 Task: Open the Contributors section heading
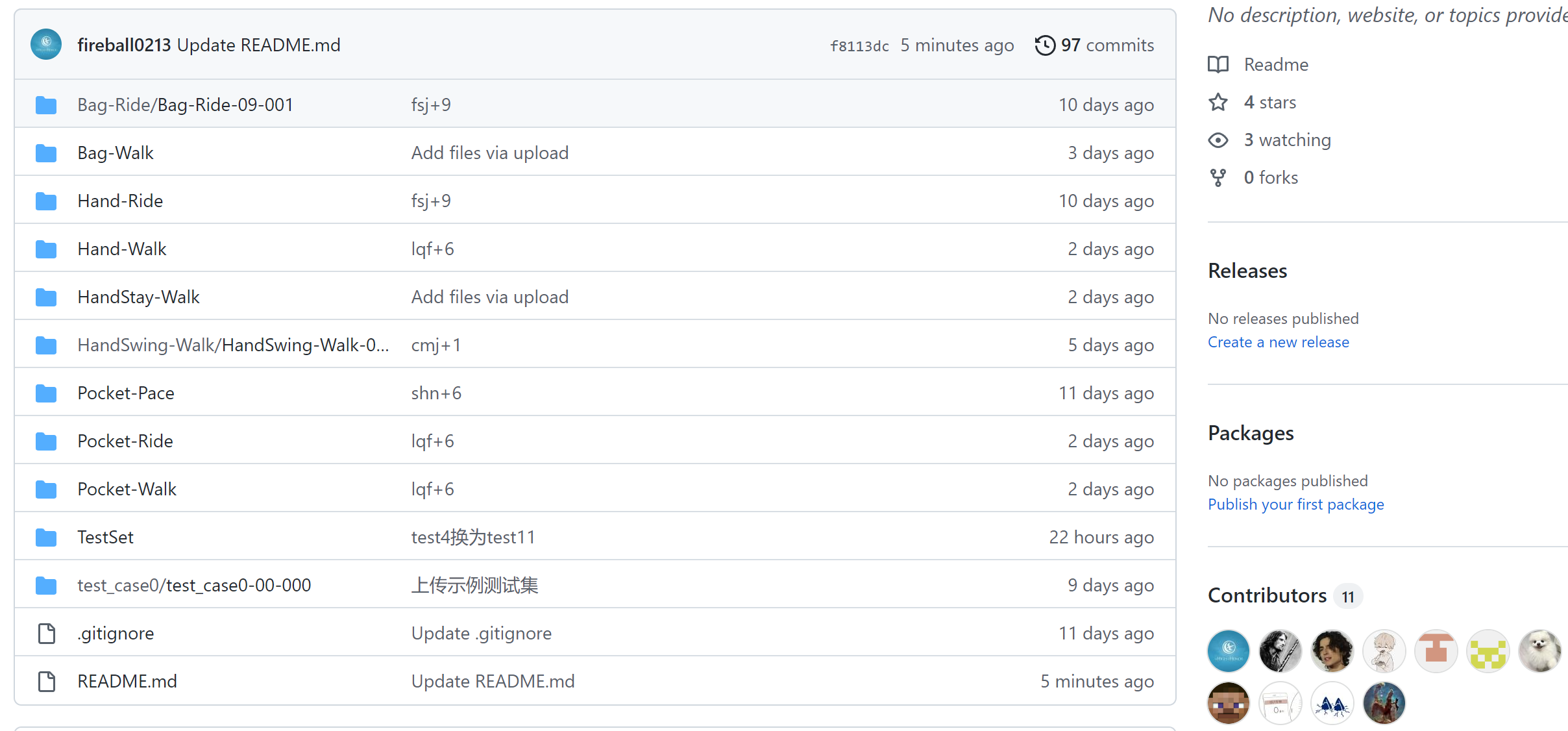[x=1267, y=595]
